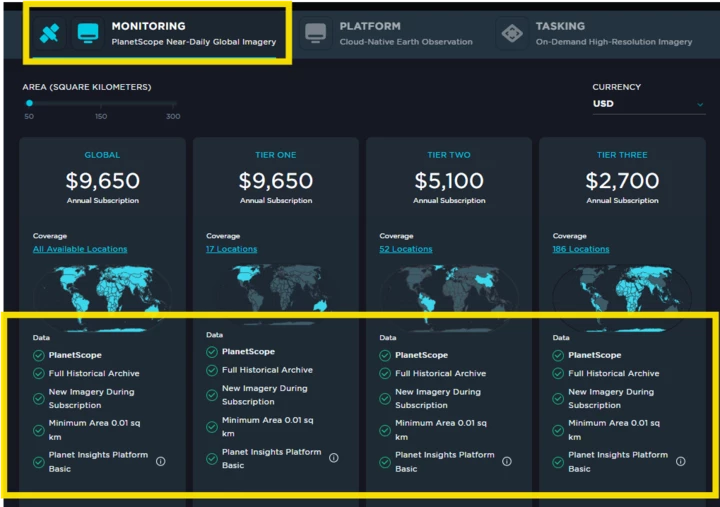Switch to the Platform tab
The height and width of the screenshot is (507, 720).
387,33
